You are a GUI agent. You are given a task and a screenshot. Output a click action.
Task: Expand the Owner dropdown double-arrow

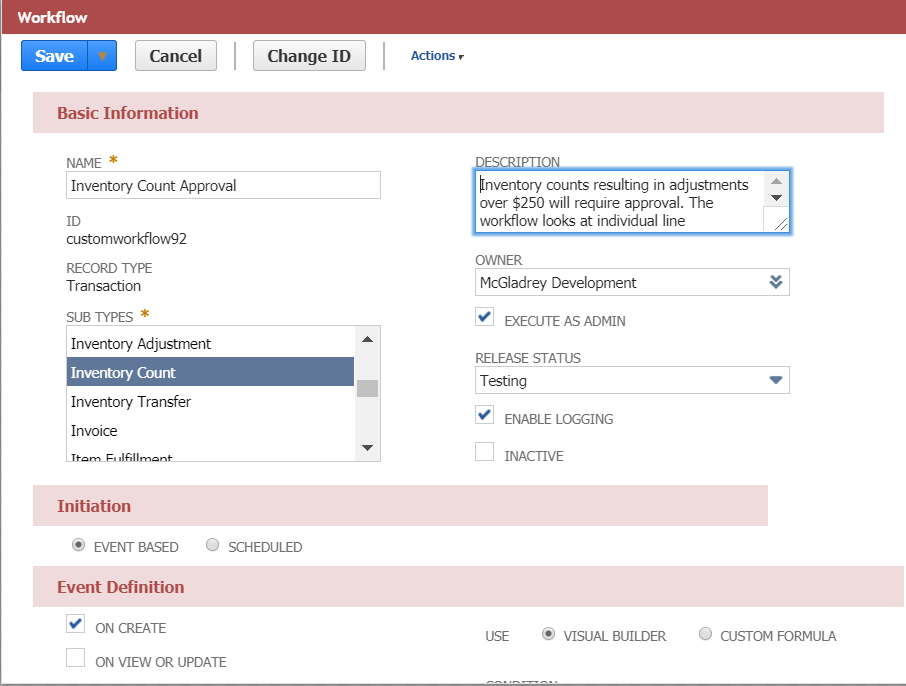tap(776, 282)
